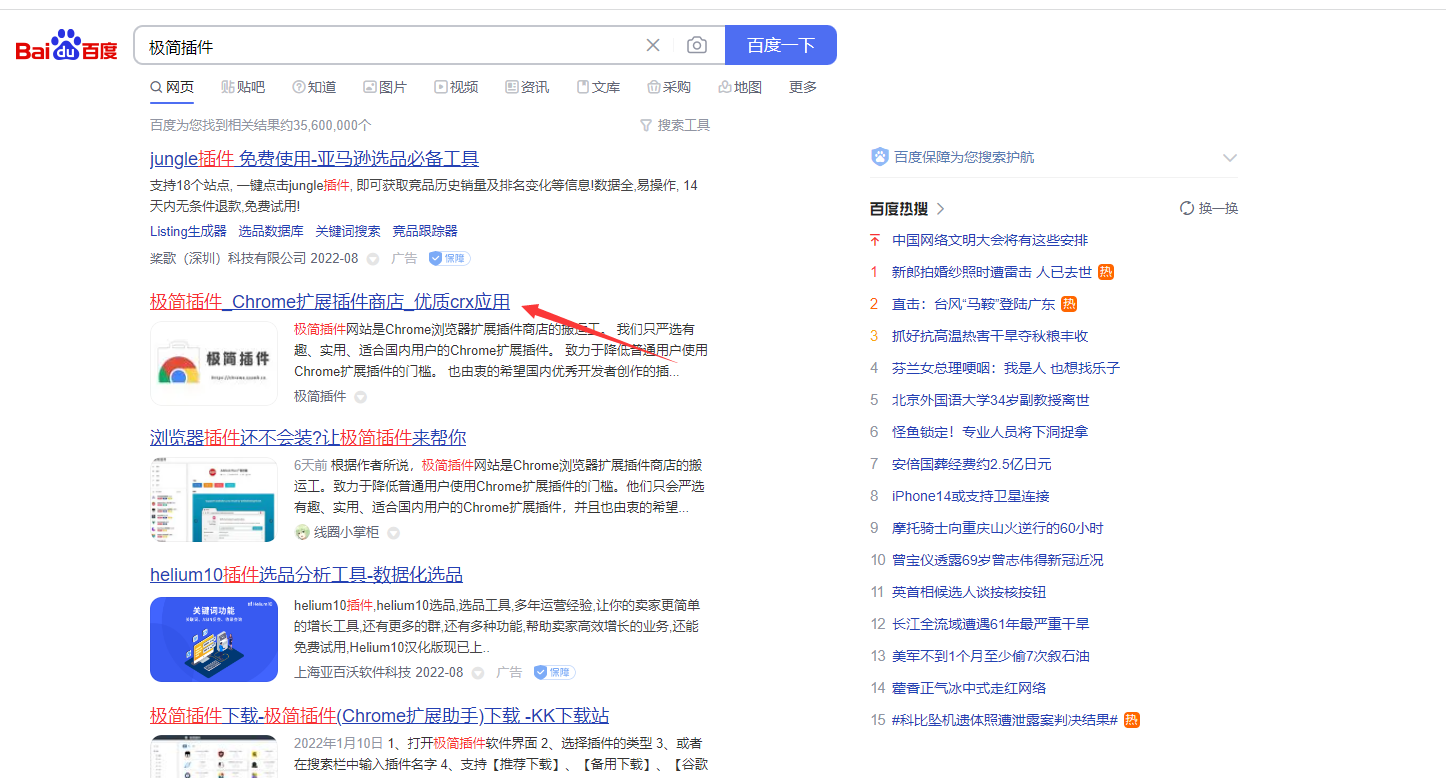Image resolution: width=1446 pixels, height=778 pixels.
Task: Click the 百度保障 shield icon
Action: (x=880, y=157)
